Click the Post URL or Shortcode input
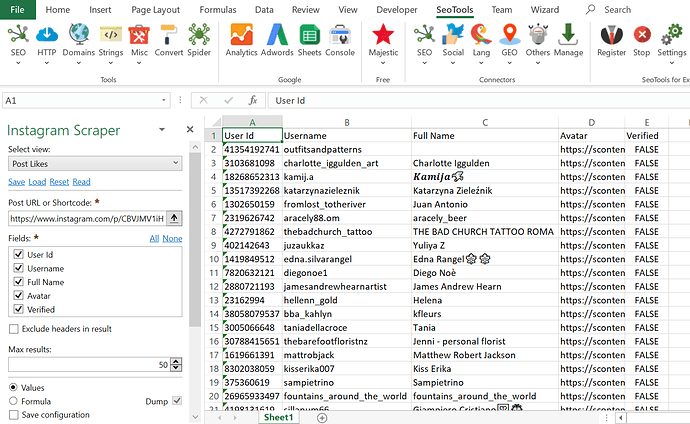 pyautogui.click(x=87, y=218)
